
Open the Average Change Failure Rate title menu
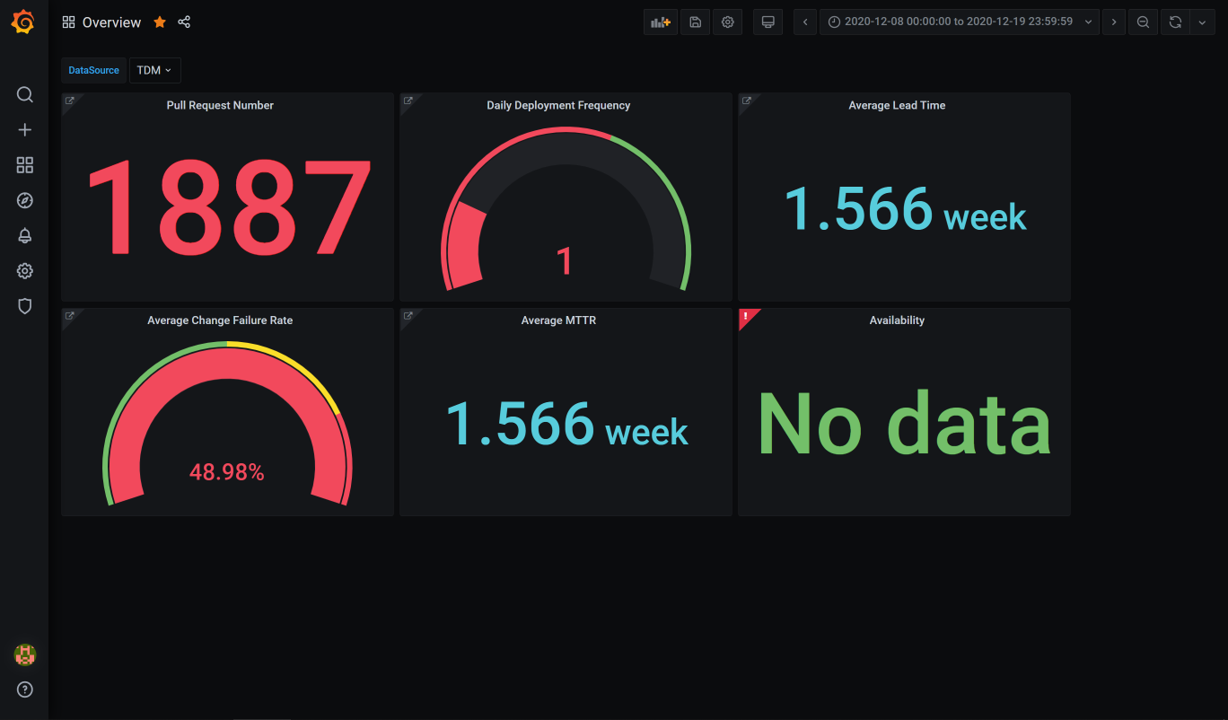[x=220, y=320]
